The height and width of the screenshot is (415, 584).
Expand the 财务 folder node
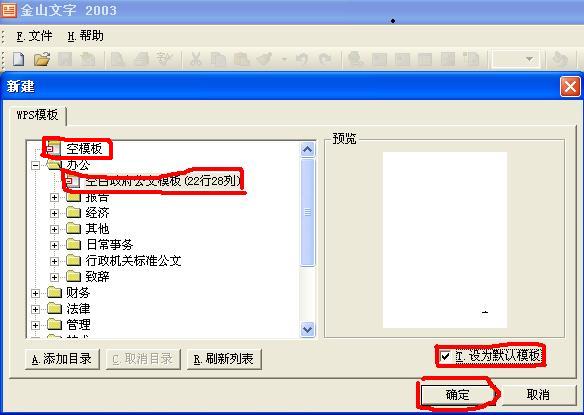tap(35, 293)
